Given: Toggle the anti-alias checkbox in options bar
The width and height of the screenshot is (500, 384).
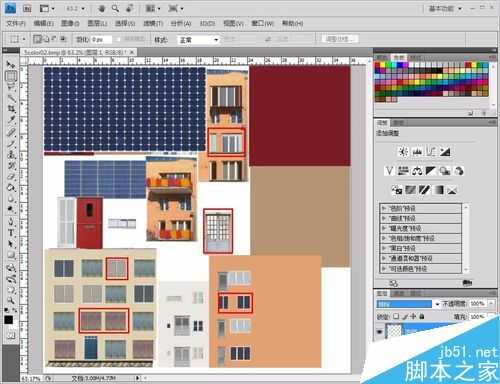Looking at the screenshot, I should coord(118,39).
